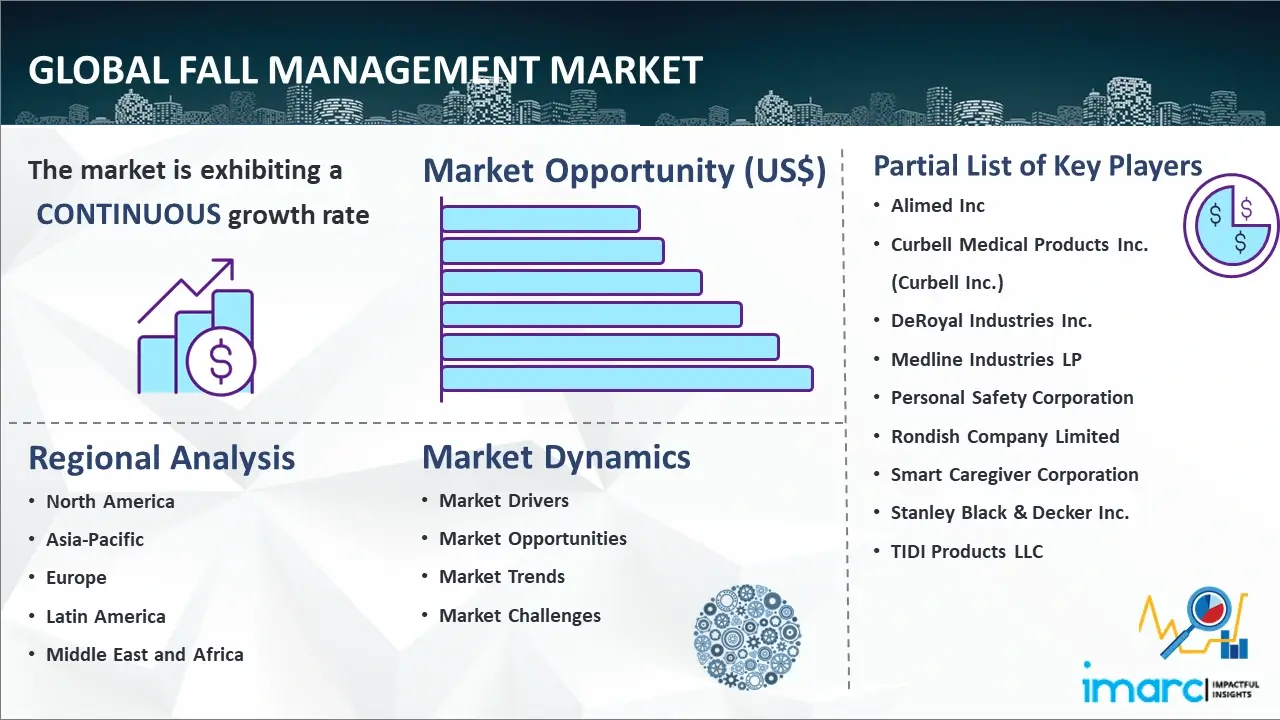Click Stanley Black & Decker Inc.

click(1010, 513)
